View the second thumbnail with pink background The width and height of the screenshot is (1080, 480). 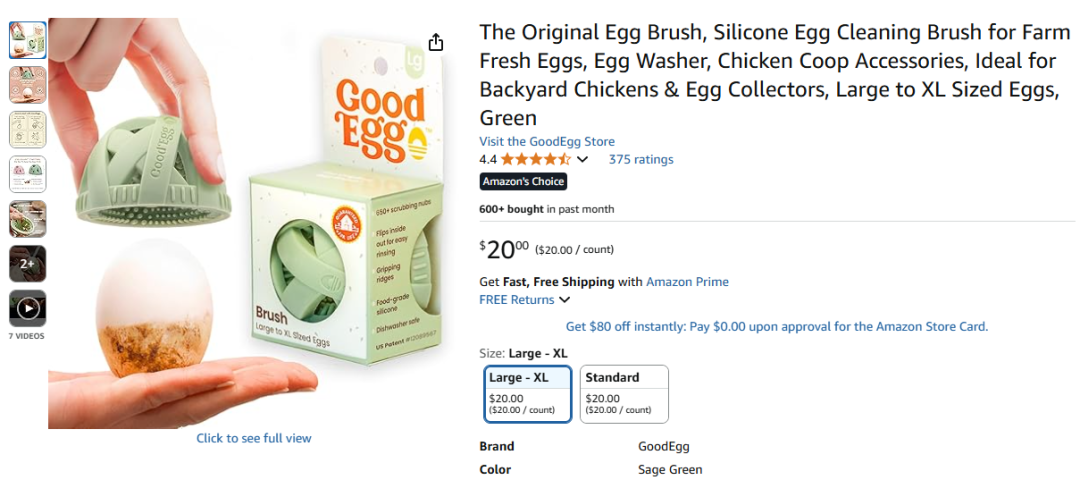click(27, 85)
